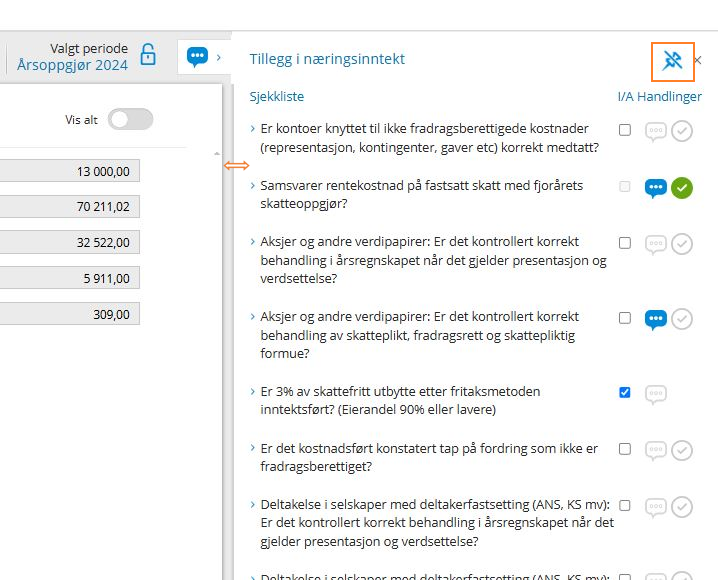
Task: Click the unpin panel icon
Action: click(x=672, y=61)
